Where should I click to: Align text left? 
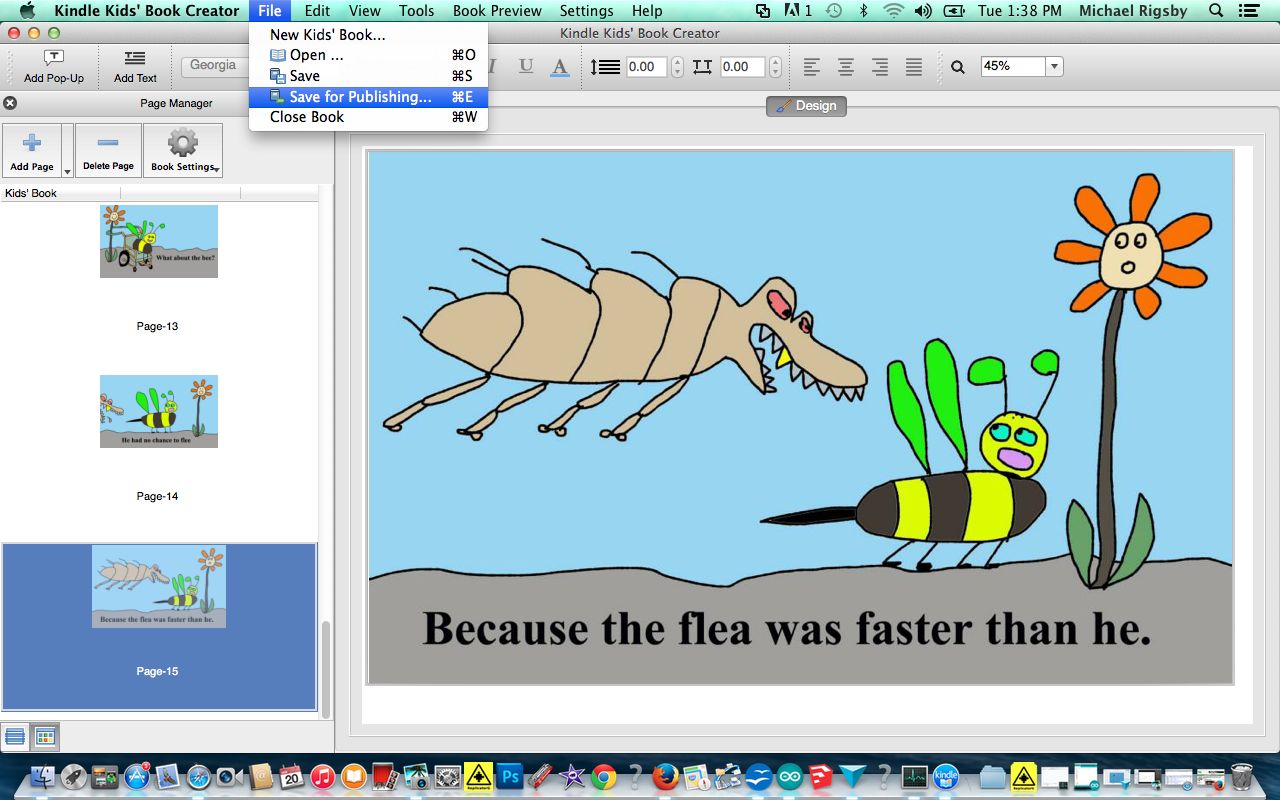coord(812,67)
